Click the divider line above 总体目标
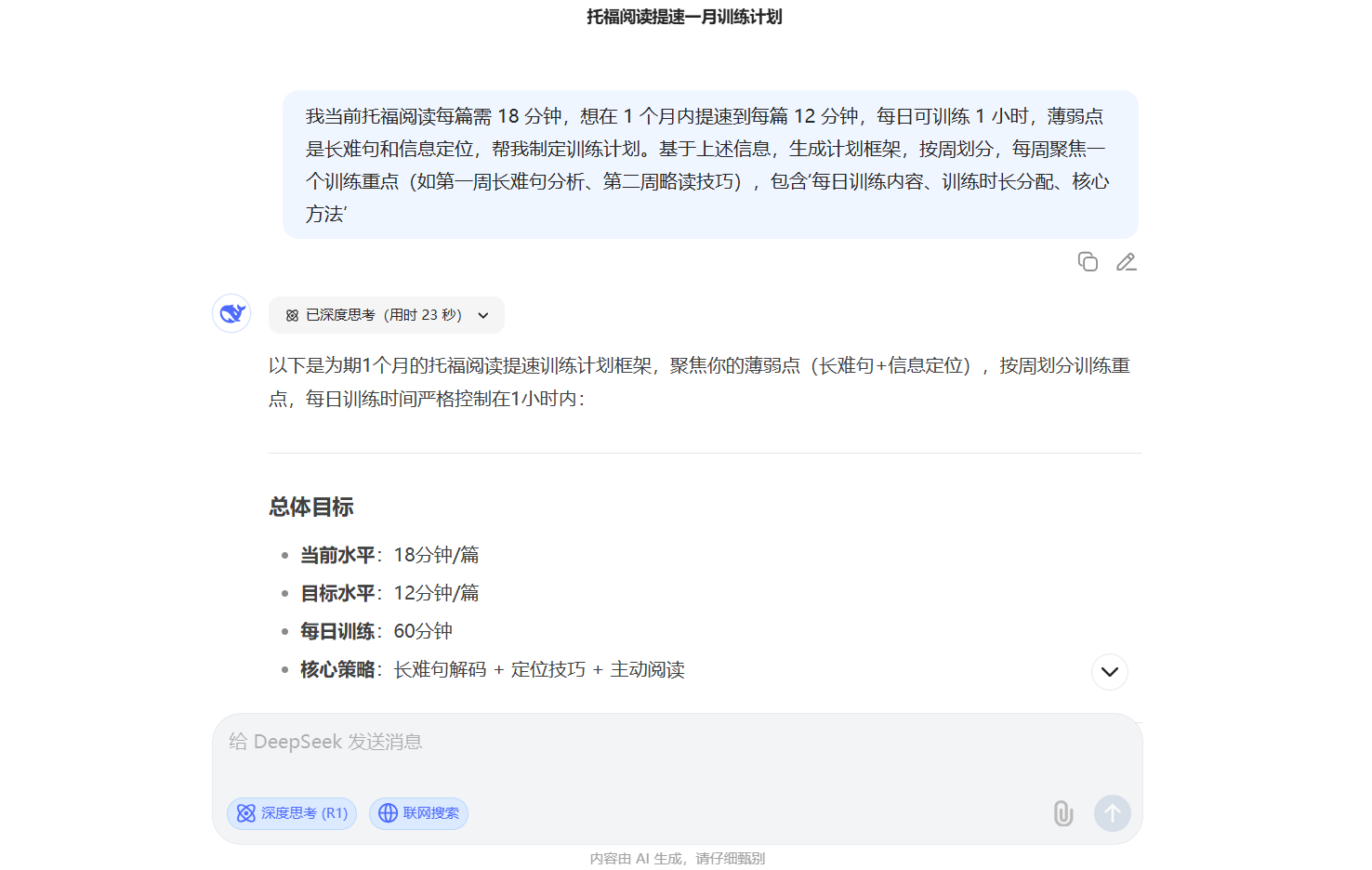The width and height of the screenshot is (1372, 870). [705, 454]
